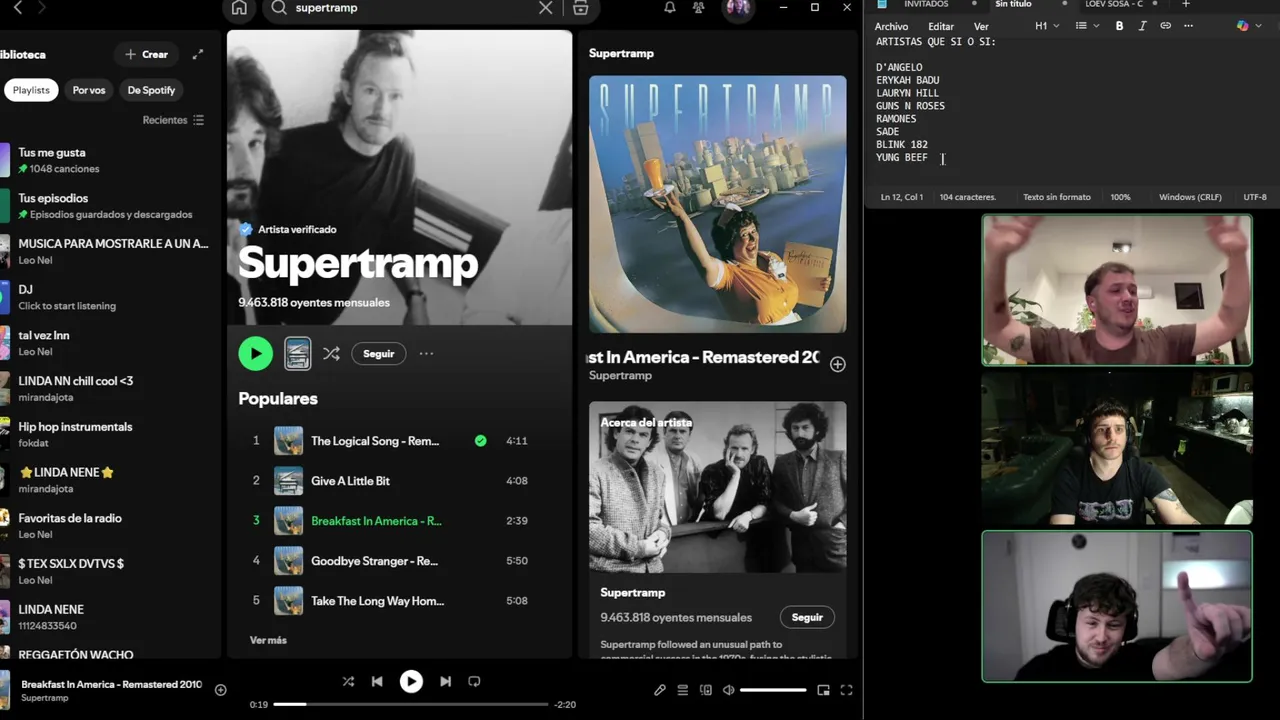This screenshot has width=1280, height=720.
Task: Seek within the song progress bar
Action: pos(411,704)
